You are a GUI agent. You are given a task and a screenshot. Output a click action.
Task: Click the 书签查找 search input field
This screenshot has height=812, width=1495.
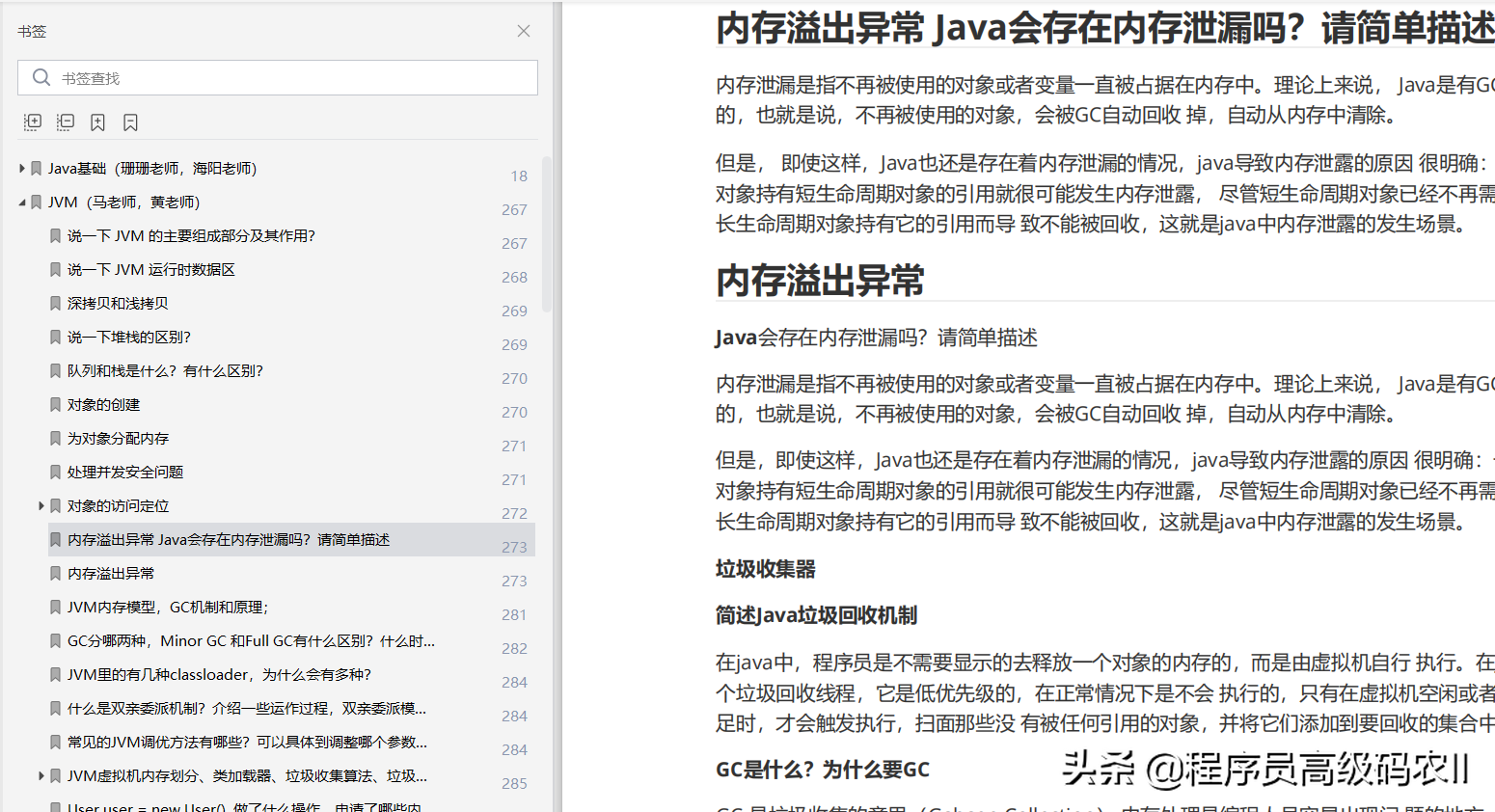click(278, 78)
